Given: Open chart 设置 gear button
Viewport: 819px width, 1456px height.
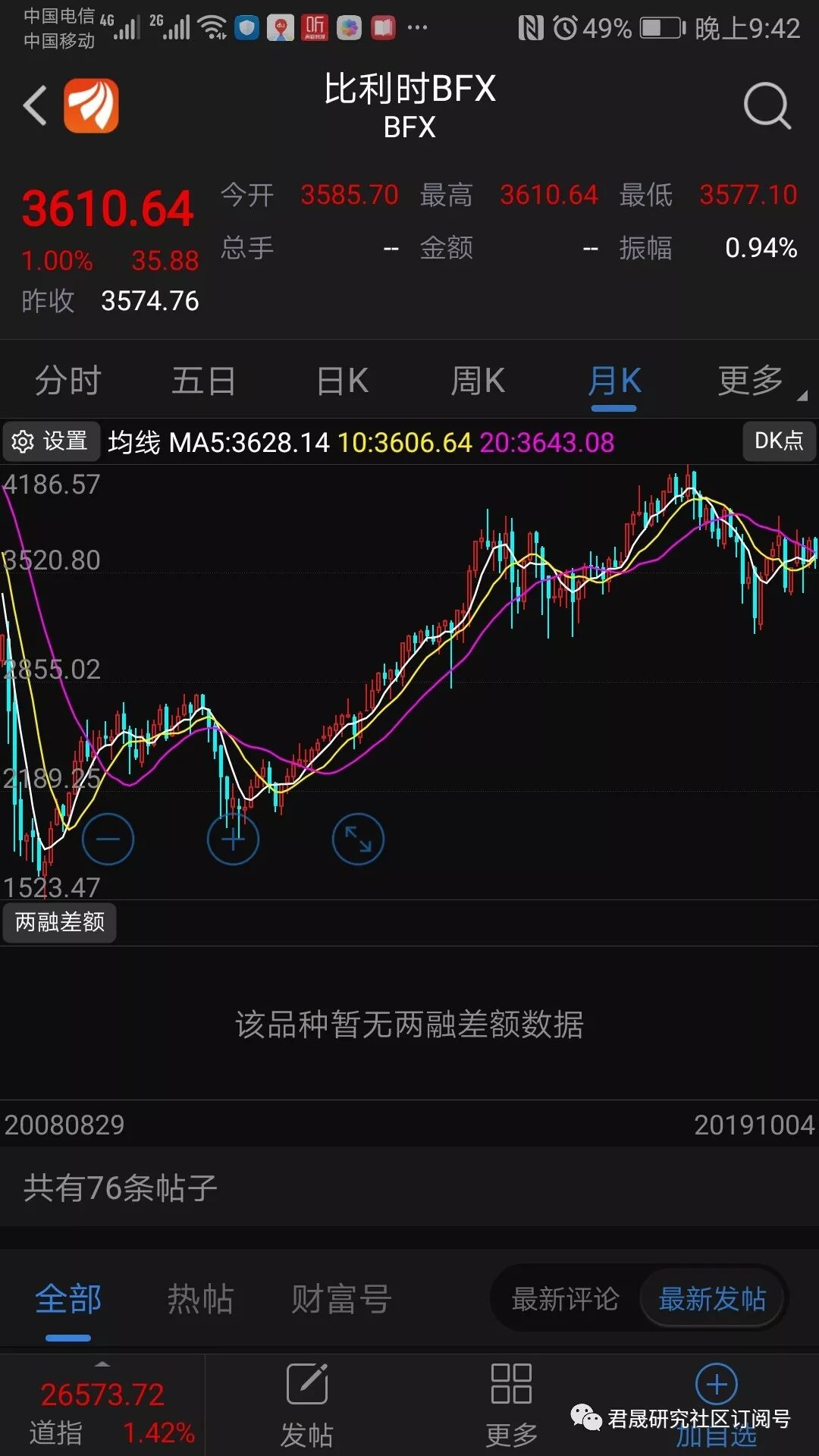Looking at the screenshot, I should 51,441.
